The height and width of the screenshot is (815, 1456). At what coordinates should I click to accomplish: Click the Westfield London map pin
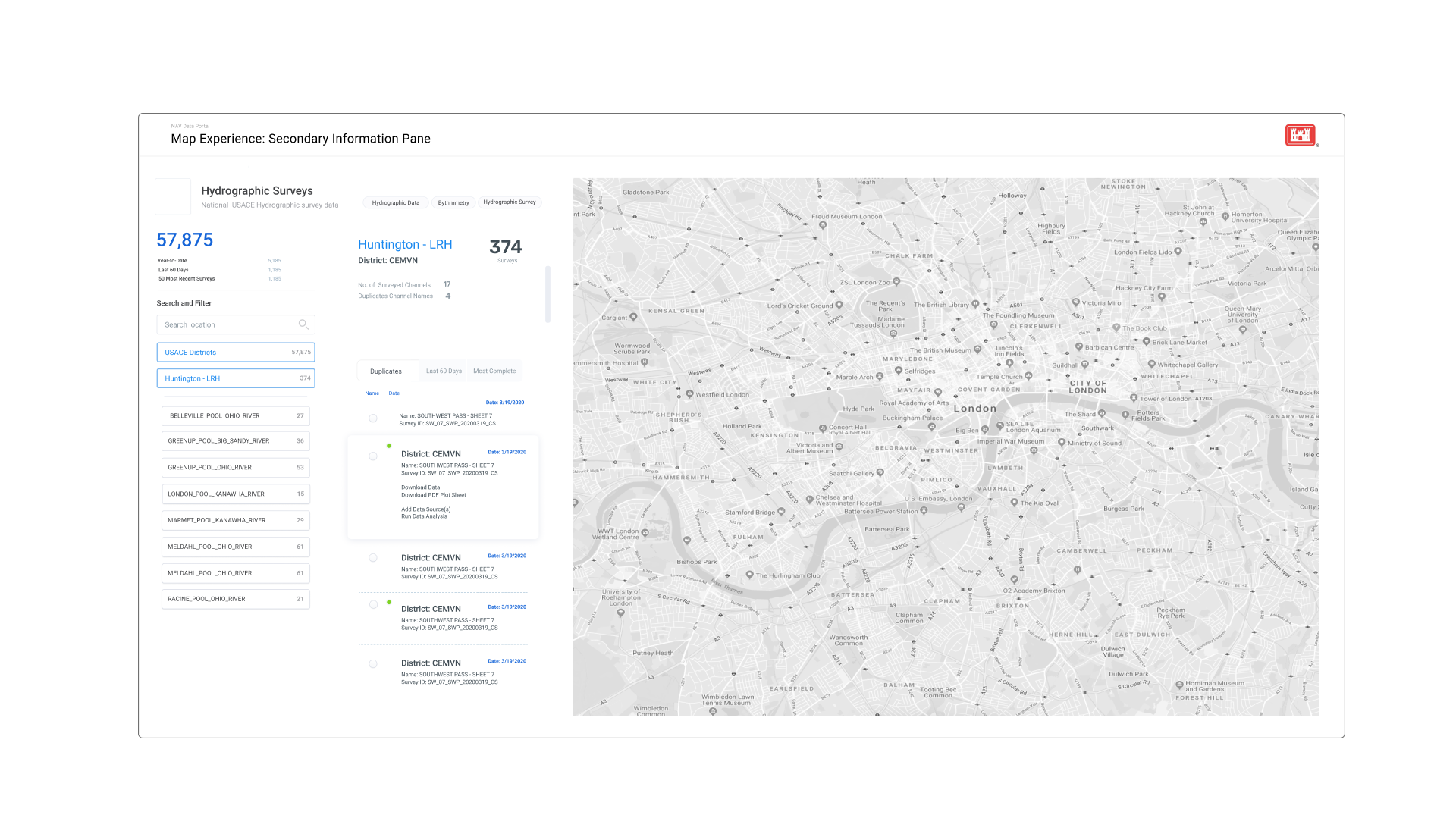(689, 394)
